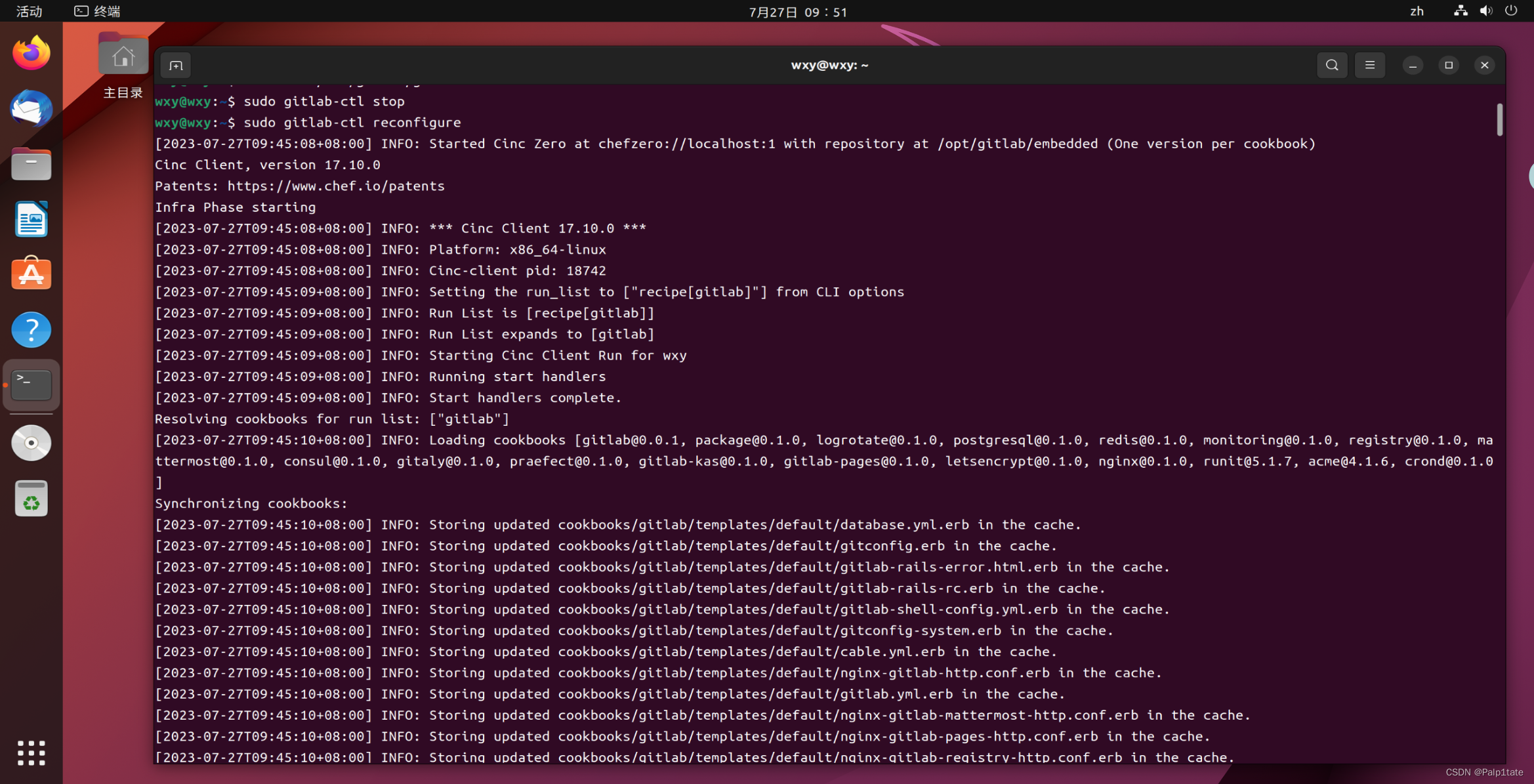
Task: Click the gitlab-shell-config.yml.erb log line
Action: [x=663, y=609]
